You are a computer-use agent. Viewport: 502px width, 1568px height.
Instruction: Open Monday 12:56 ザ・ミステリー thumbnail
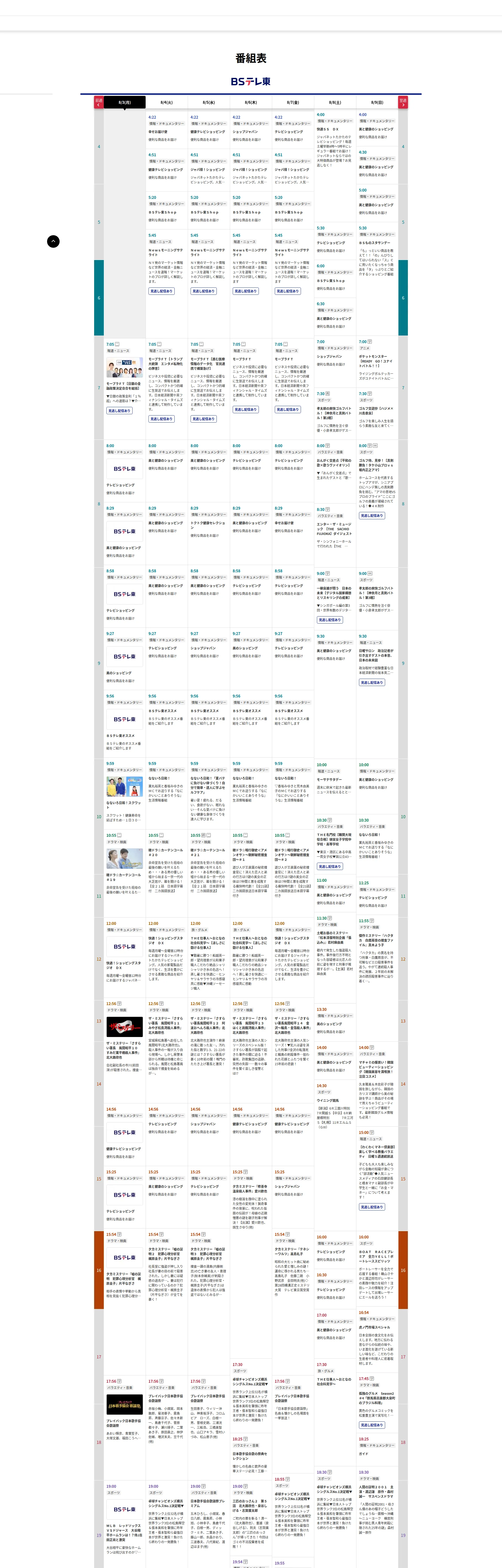[125, 1027]
